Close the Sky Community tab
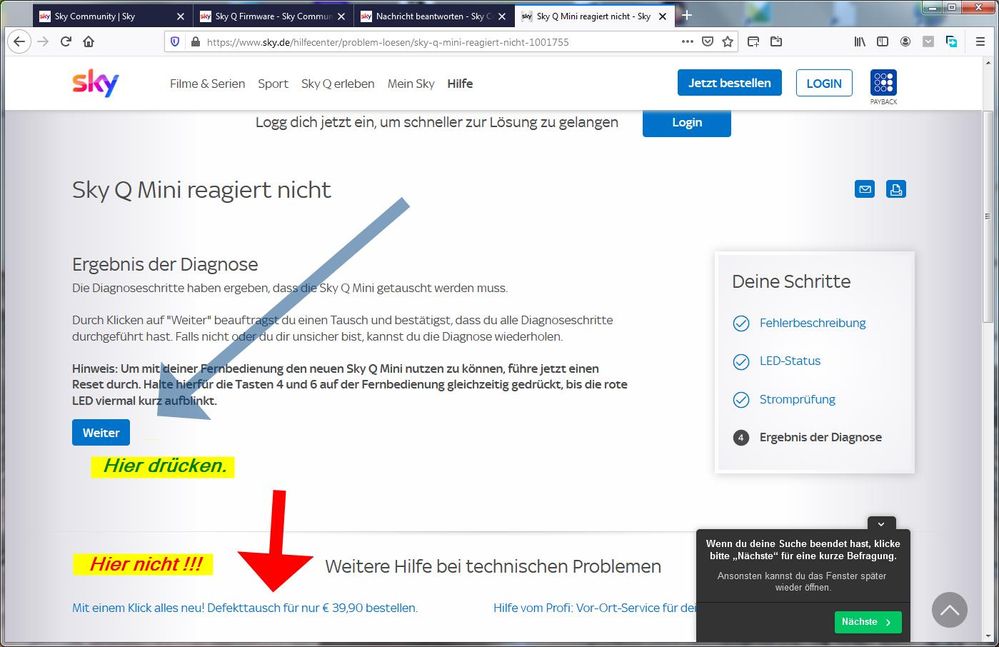999x647 pixels. pyautogui.click(x=180, y=17)
